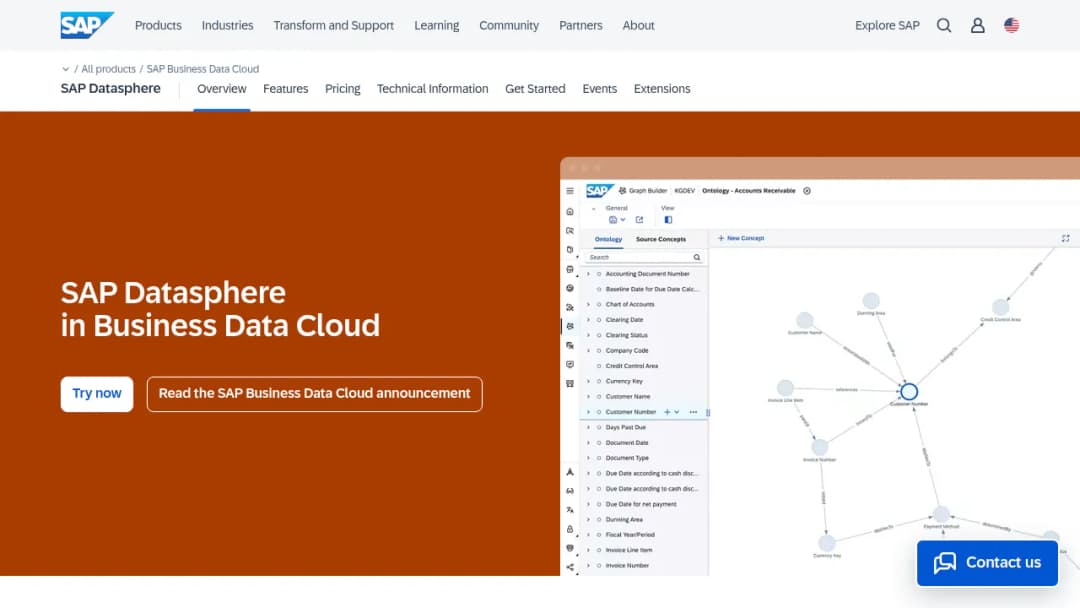Open the Industries menu

227,25
